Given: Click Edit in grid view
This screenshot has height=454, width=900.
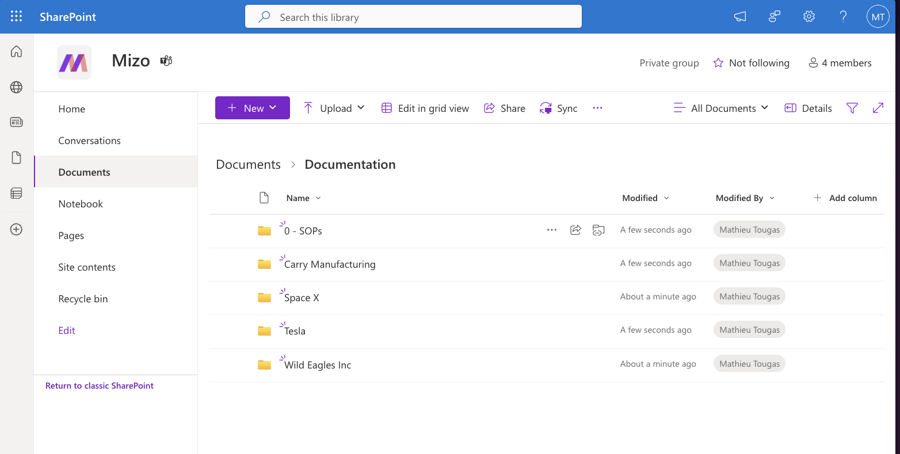Looking at the screenshot, I should coord(425,108).
